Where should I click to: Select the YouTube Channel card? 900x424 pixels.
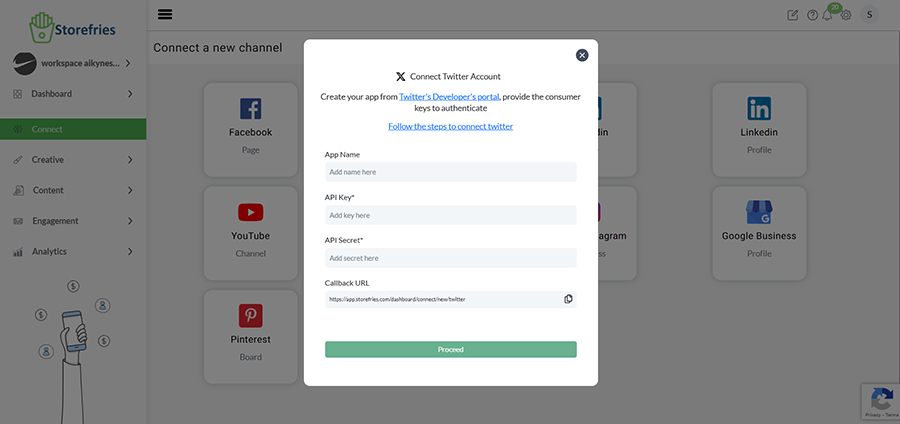[250, 232]
